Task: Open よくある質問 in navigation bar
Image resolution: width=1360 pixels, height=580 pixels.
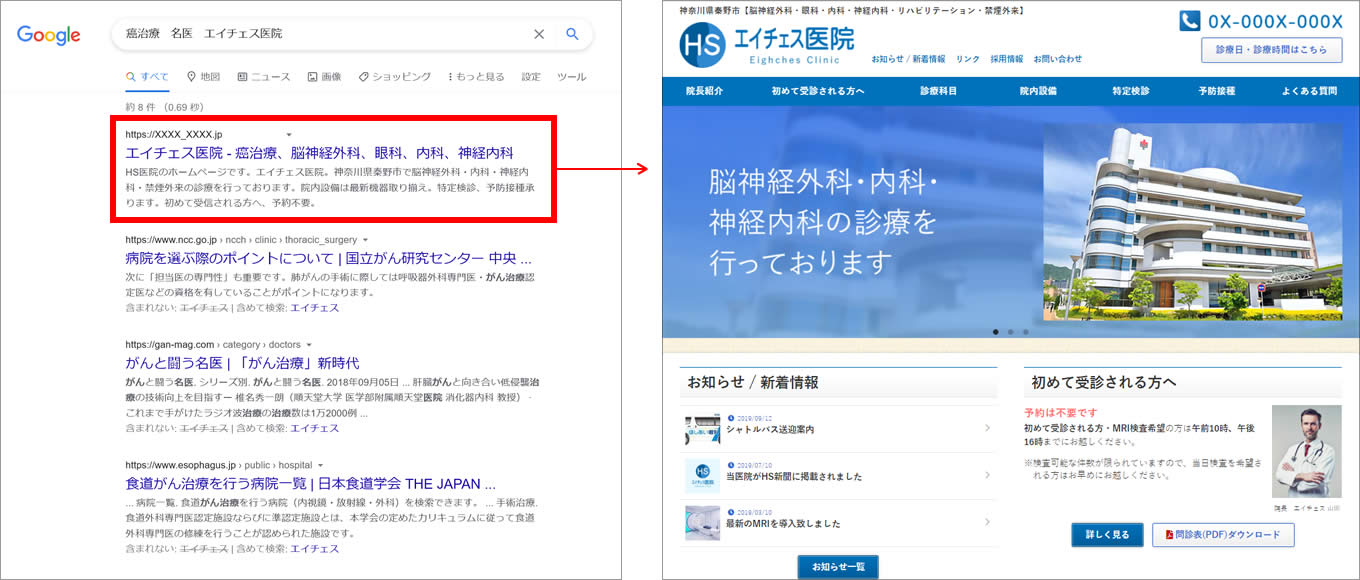Action: tap(1309, 91)
